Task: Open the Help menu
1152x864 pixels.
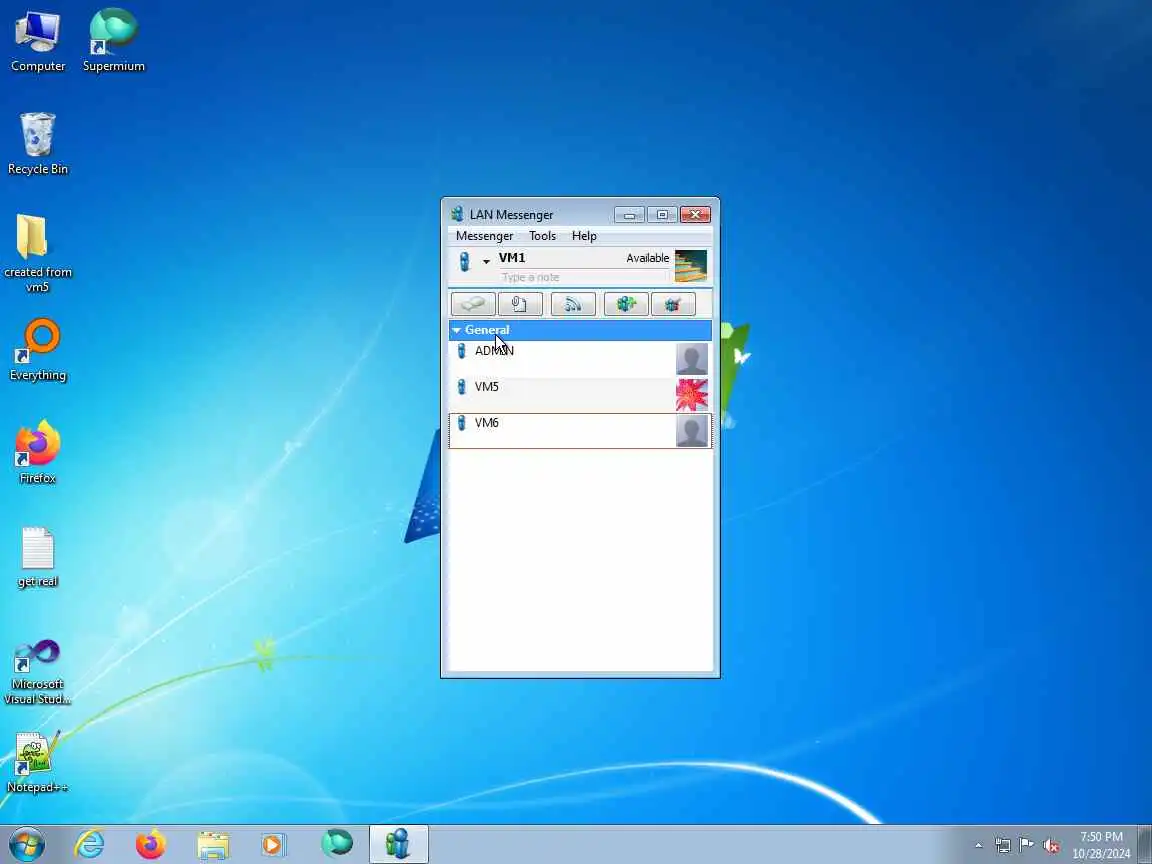Action: (x=584, y=236)
